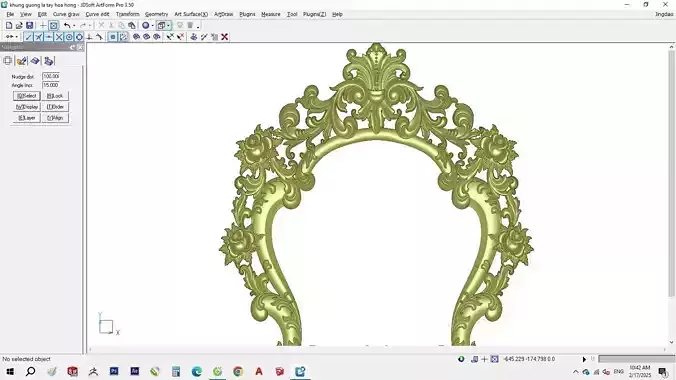Click the status bar crosshair icon

point(484,359)
